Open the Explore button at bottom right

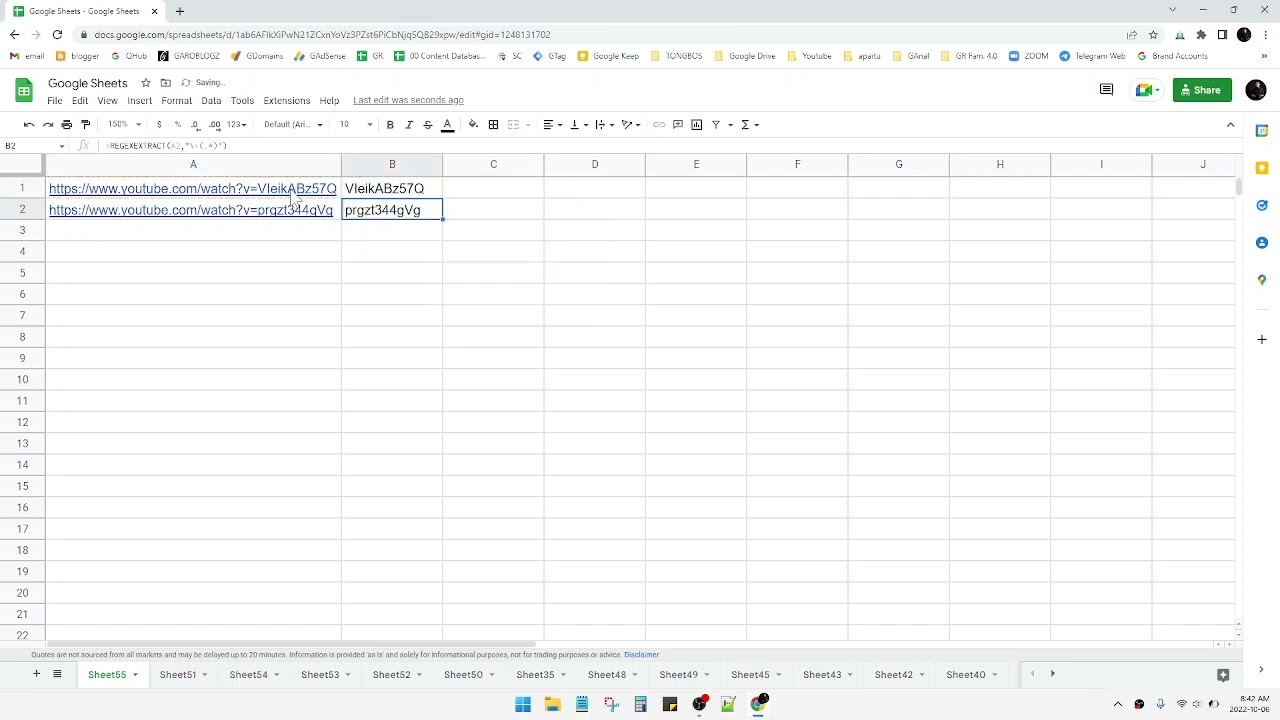[x=1222, y=675]
